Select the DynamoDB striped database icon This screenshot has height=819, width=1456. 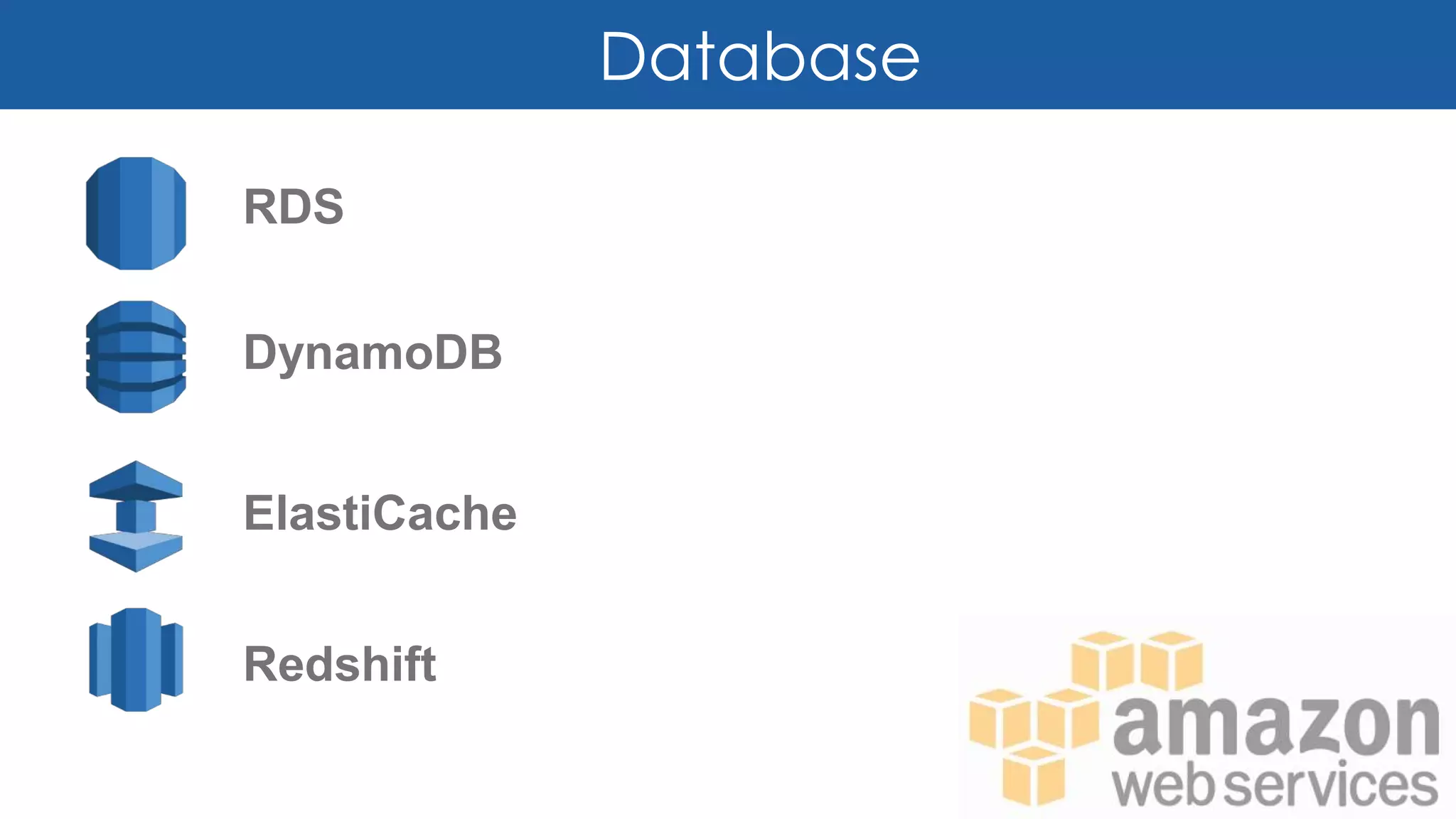(x=136, y=357)
